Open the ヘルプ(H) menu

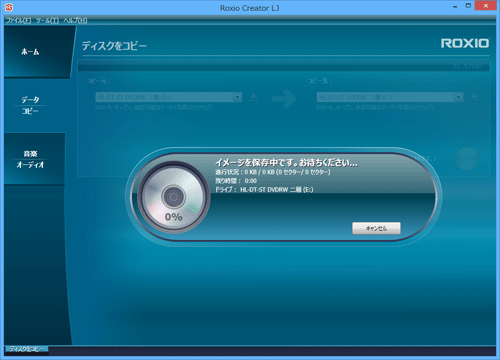pos(75,21)
